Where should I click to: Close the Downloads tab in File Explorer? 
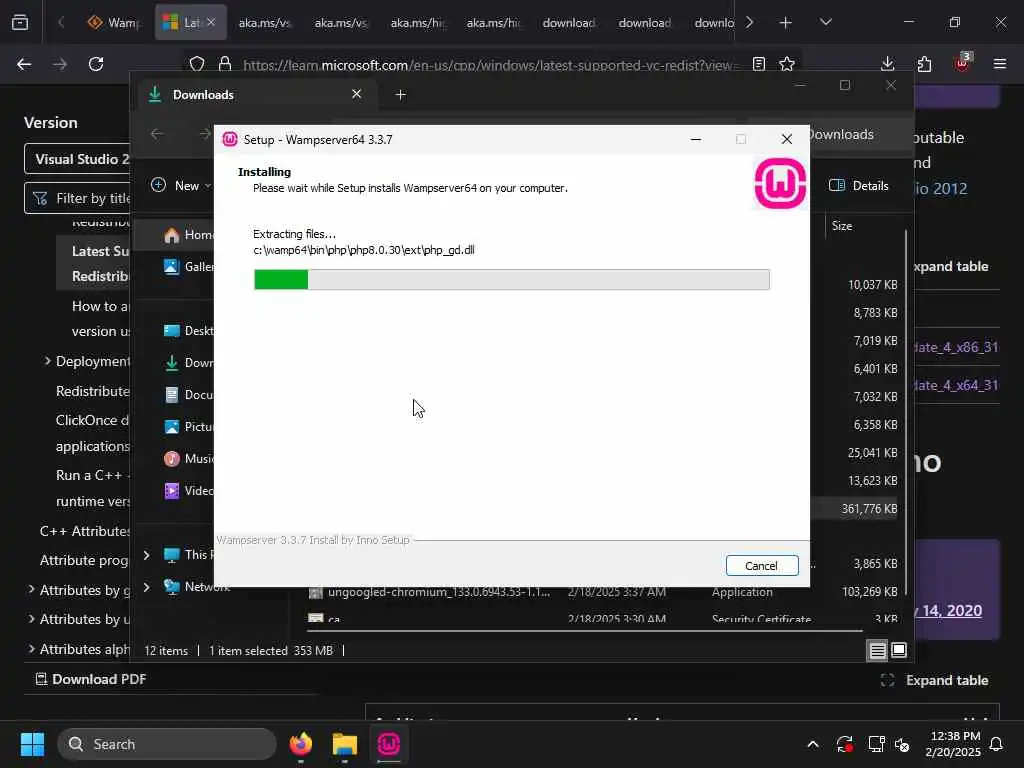[357, 94]
